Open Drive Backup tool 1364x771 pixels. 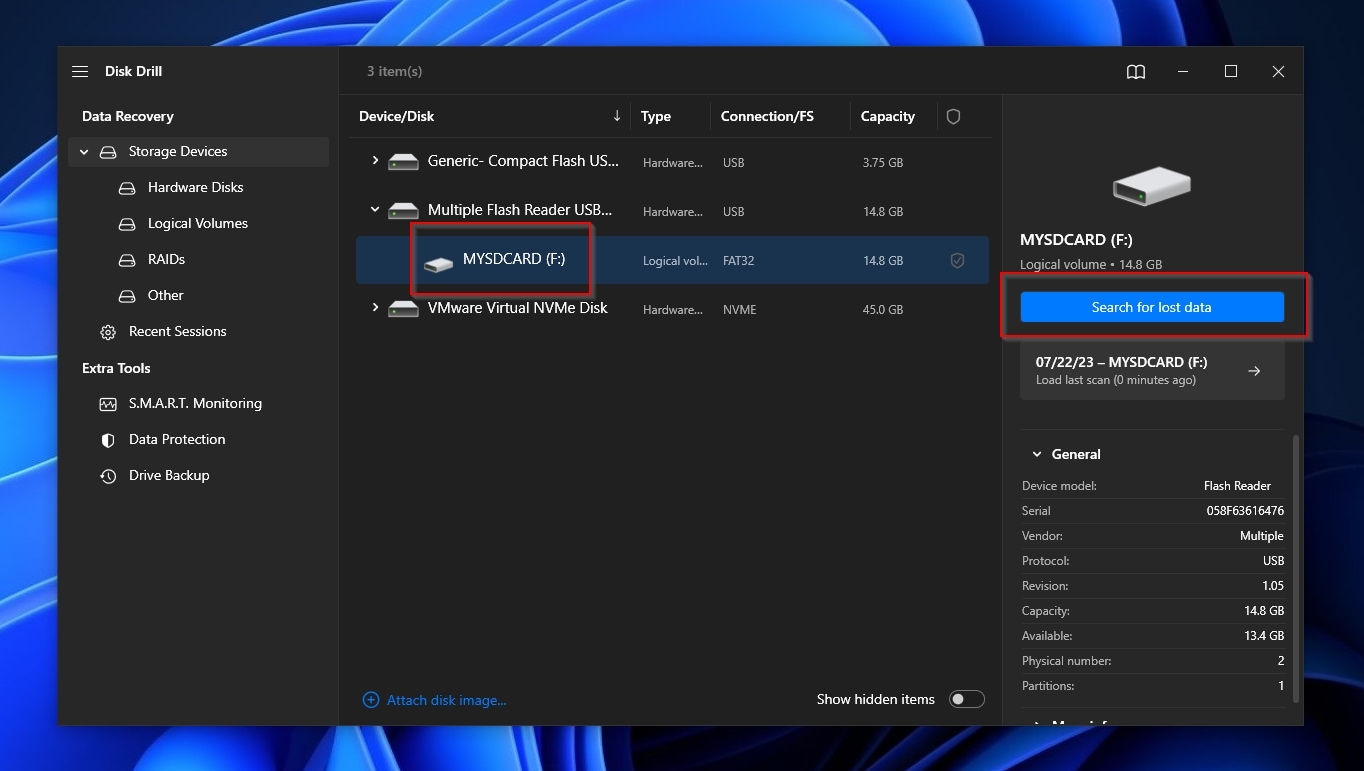click(169, 476)
